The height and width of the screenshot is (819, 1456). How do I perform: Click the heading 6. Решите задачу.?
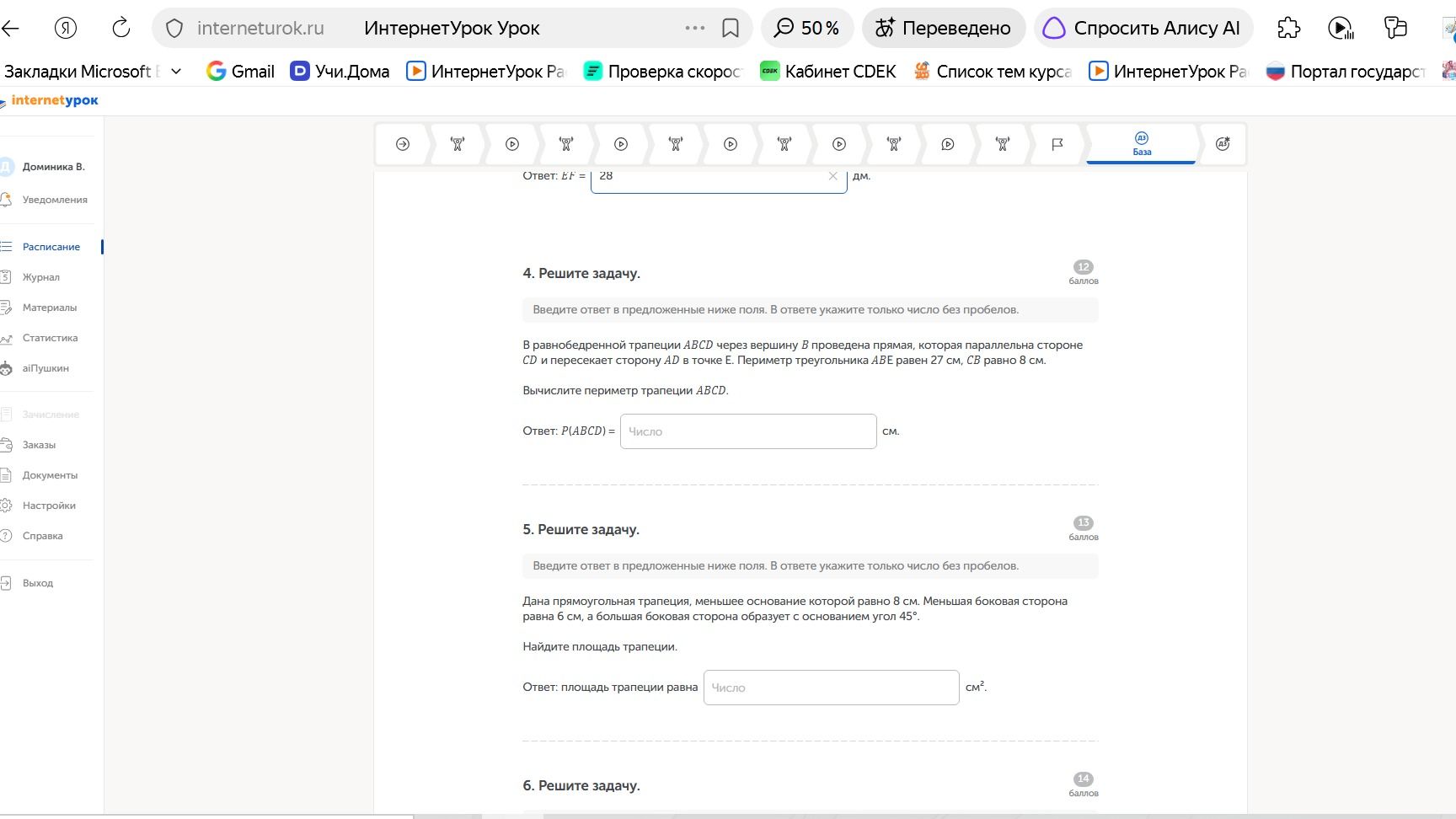[581, 785]
